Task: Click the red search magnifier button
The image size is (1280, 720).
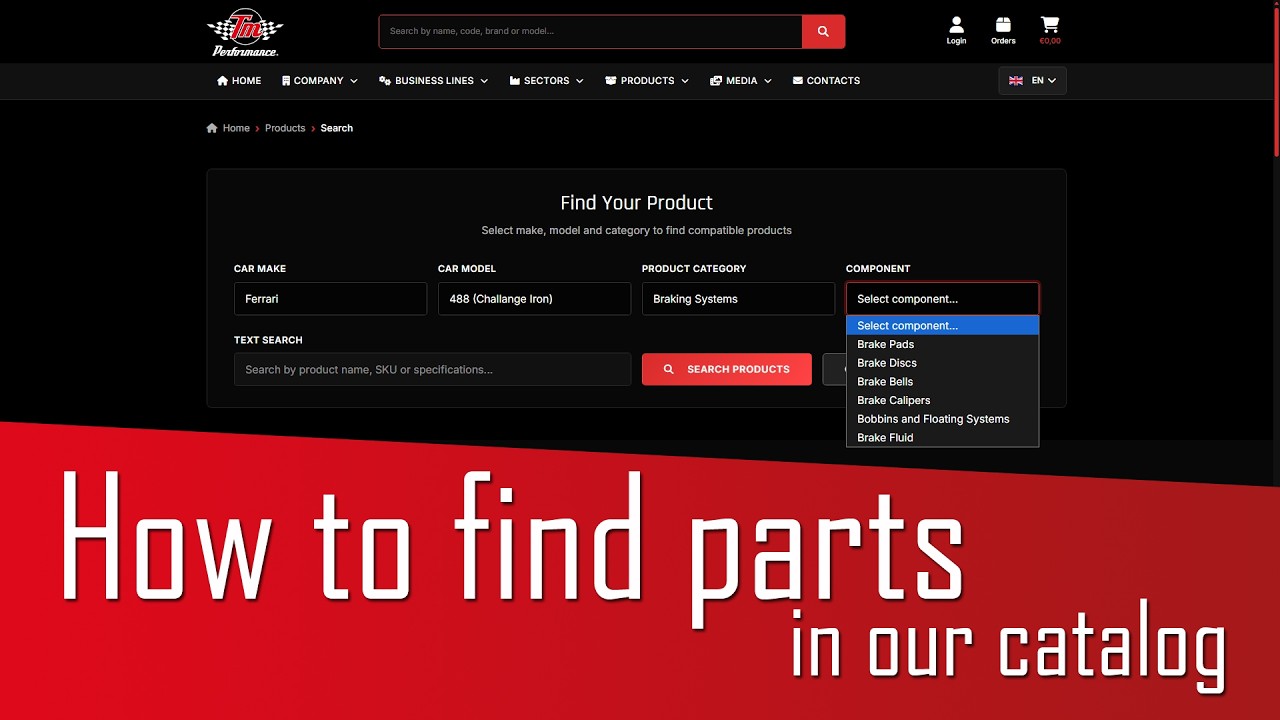Action: point(823,31)
